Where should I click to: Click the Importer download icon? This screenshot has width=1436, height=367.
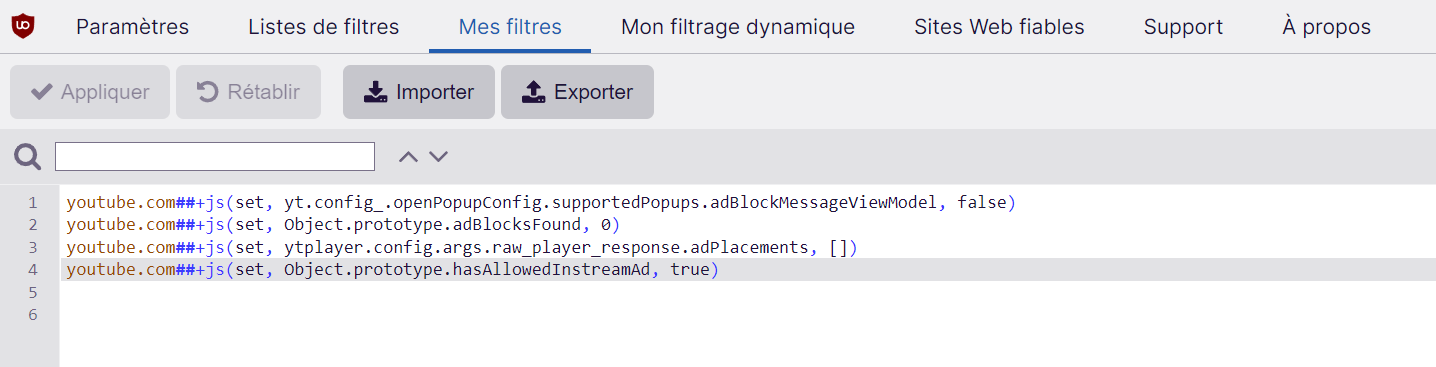coord(375,92)
